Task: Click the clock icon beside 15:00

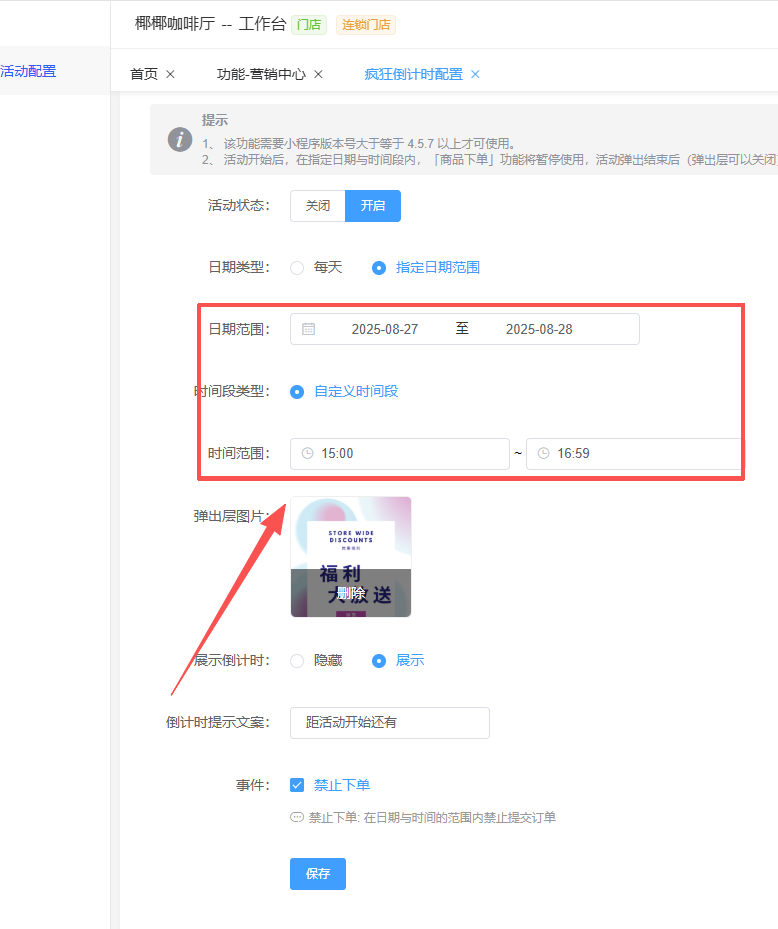Action: (x=308, y=453)
